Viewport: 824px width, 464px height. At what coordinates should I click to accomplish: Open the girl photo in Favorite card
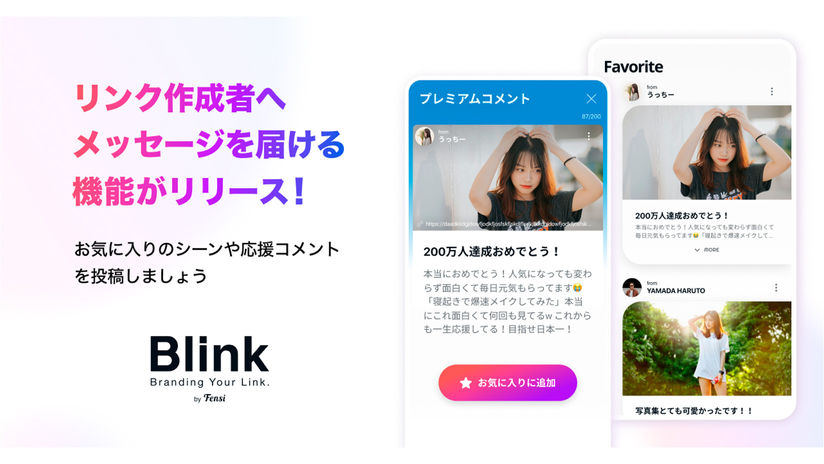(707, 152)
